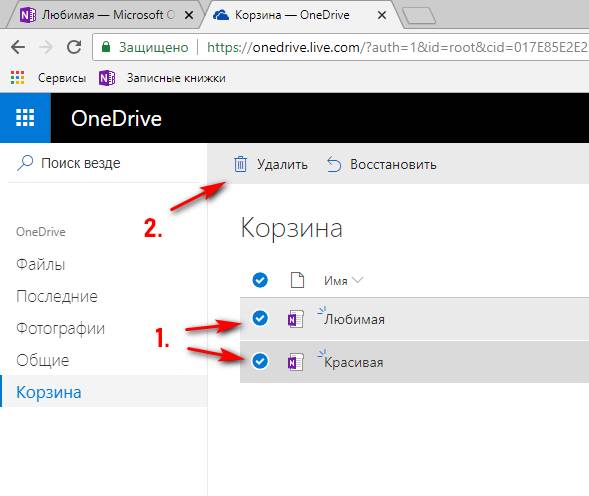Open Файлы in the sidebar

(41, 265)
